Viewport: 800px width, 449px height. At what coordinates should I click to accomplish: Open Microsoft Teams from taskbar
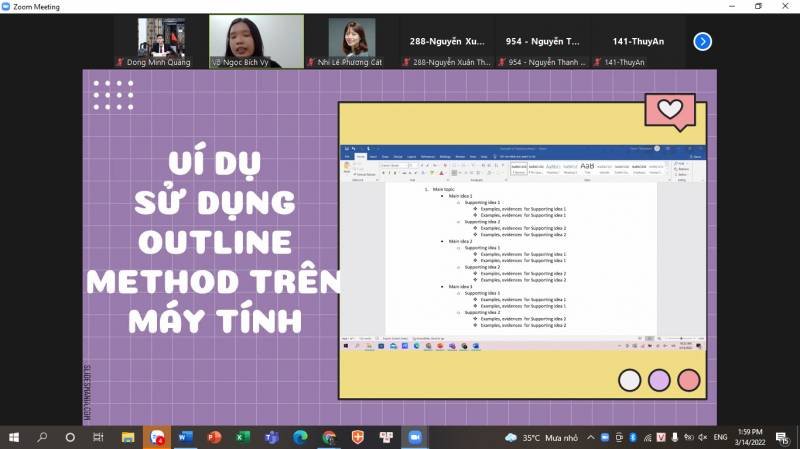(x=271, y=437)
